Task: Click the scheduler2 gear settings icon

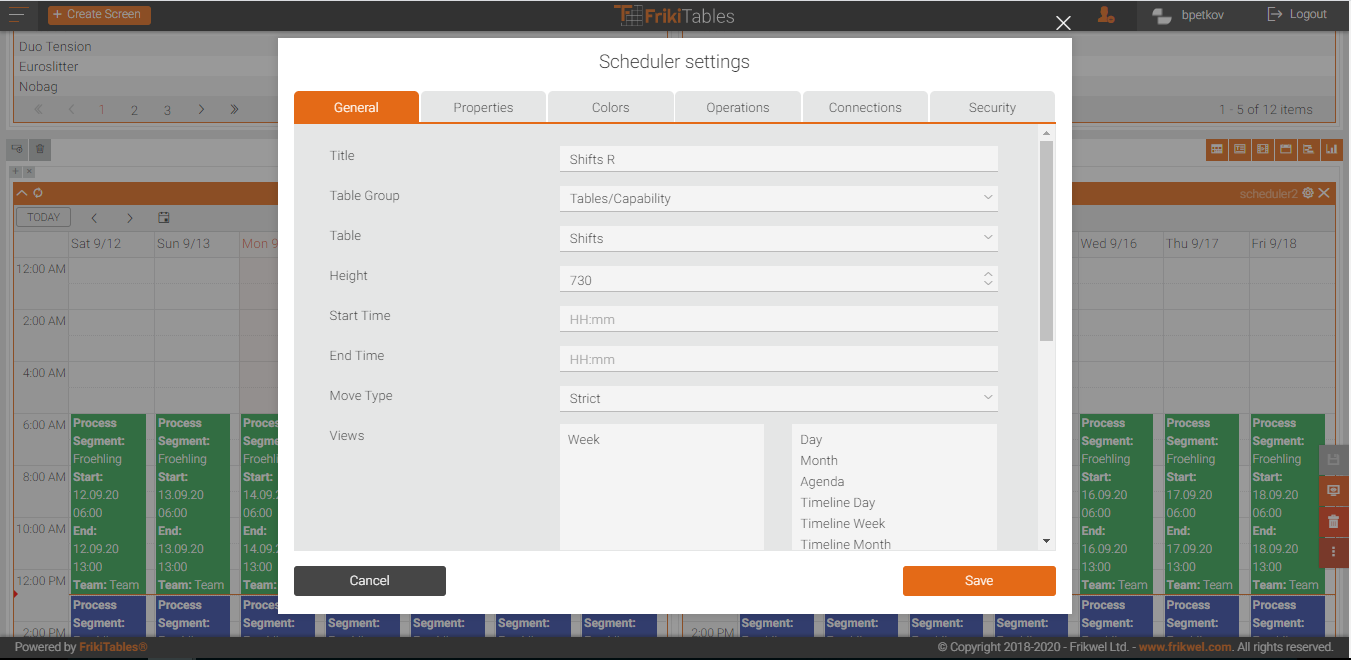Action: [1308, 193]
